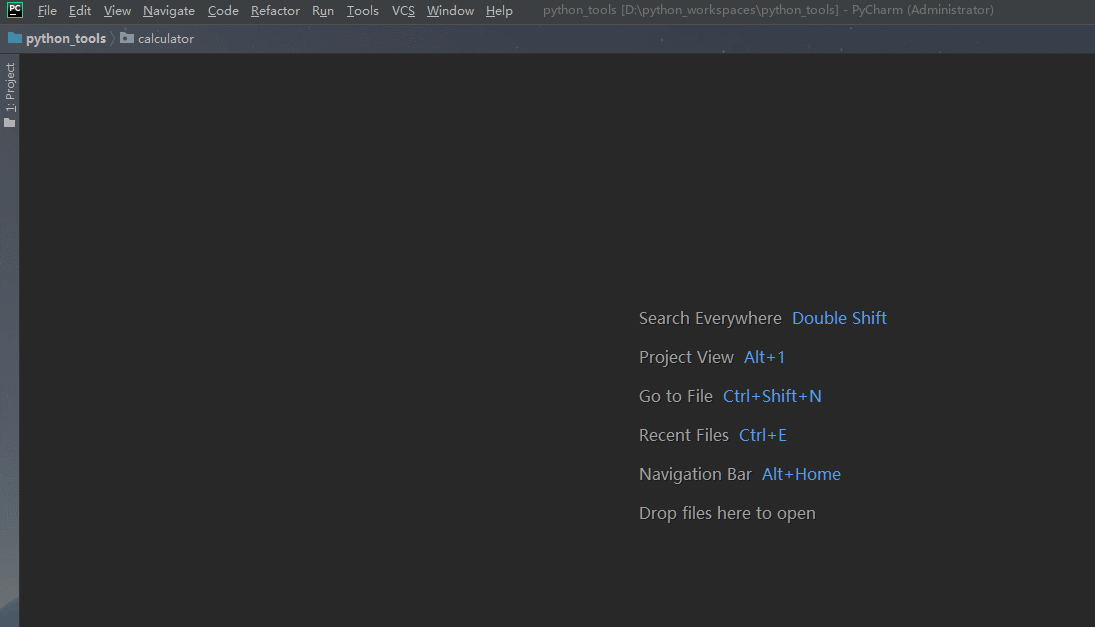Image resolution: width=1095 pixels, height=627 pixels.
Task: Select calculator folder in the navigation bar
Action: click(x=166, y=38)
